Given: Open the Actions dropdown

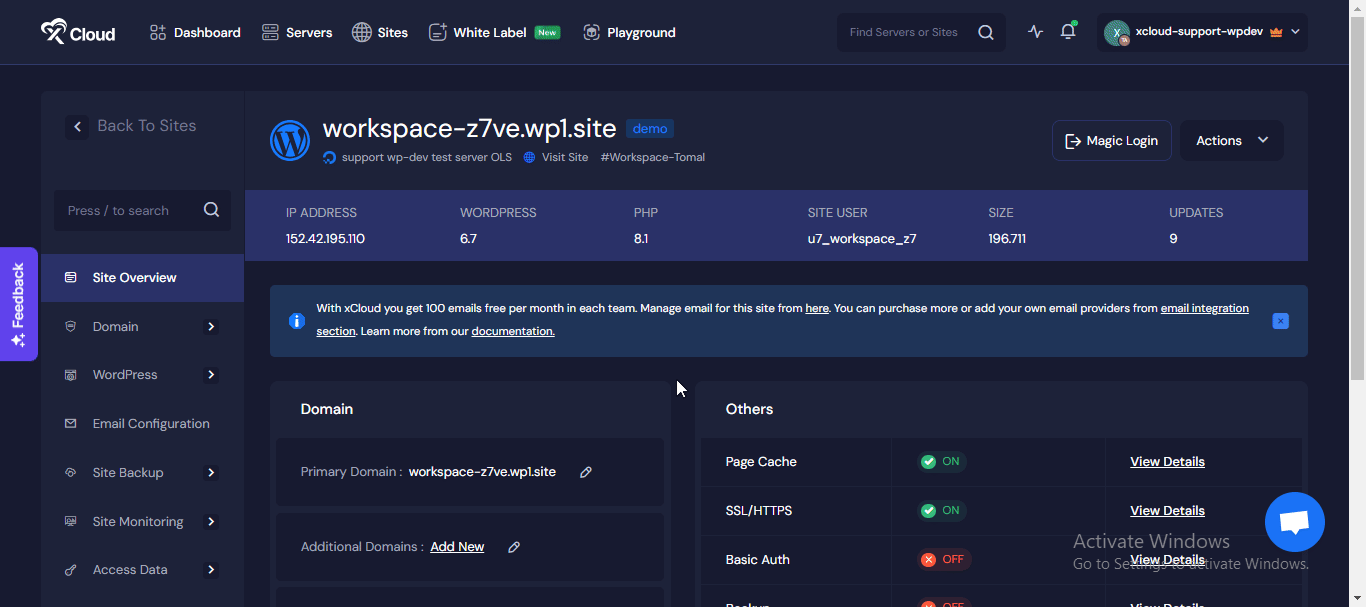Looking at the screenshot, I should pos(1231,141).
